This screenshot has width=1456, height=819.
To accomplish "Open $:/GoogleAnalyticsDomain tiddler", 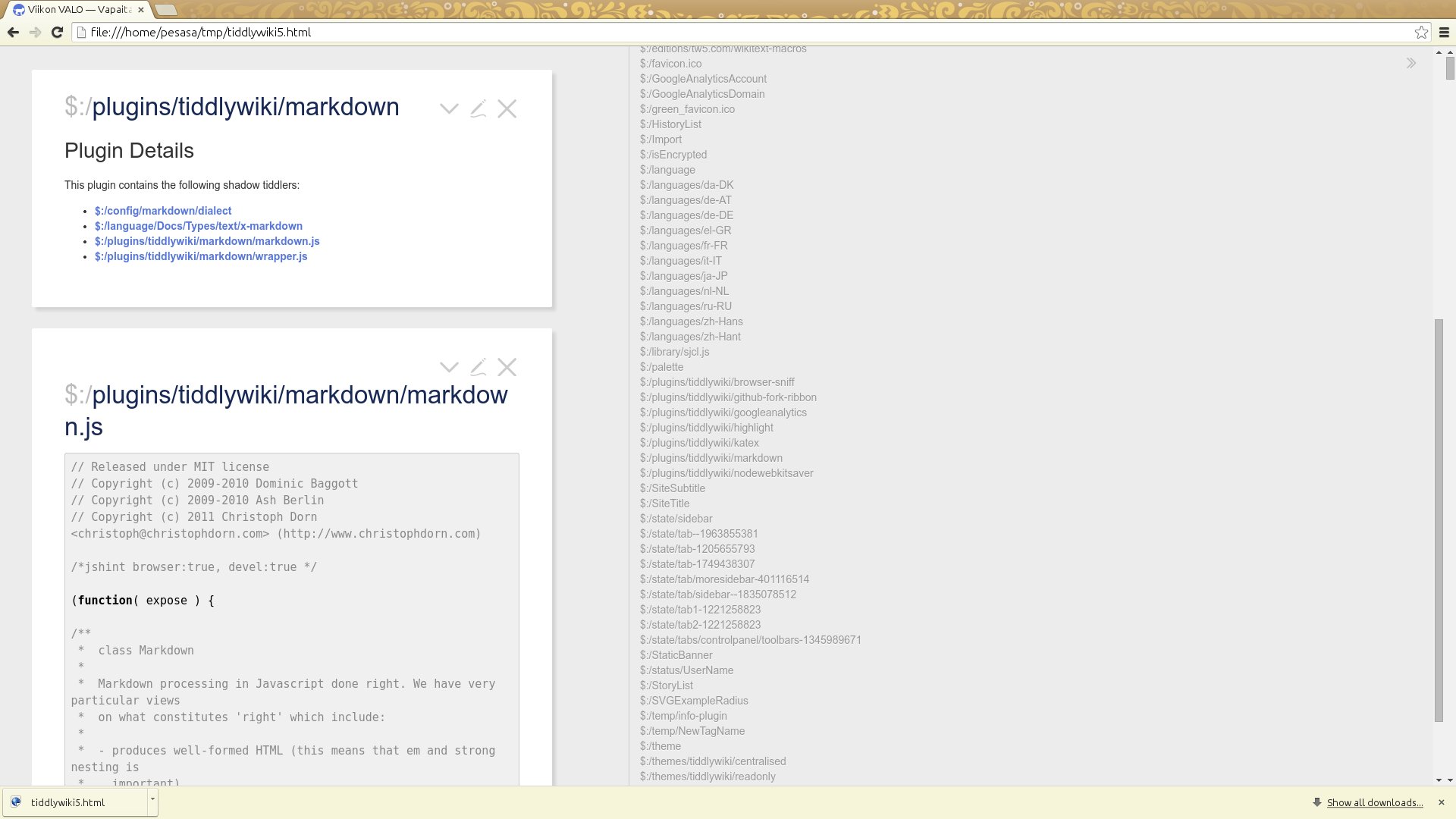I will (x=702, y=94).
